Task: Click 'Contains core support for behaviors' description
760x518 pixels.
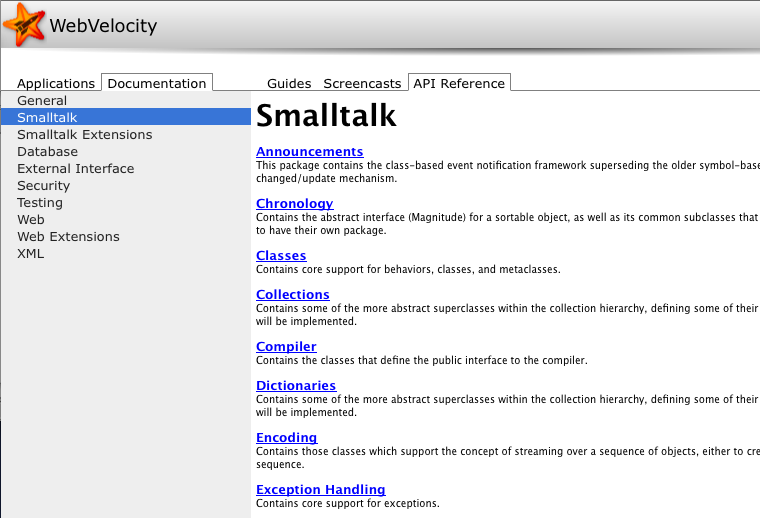Action: [x=408, y=269]
